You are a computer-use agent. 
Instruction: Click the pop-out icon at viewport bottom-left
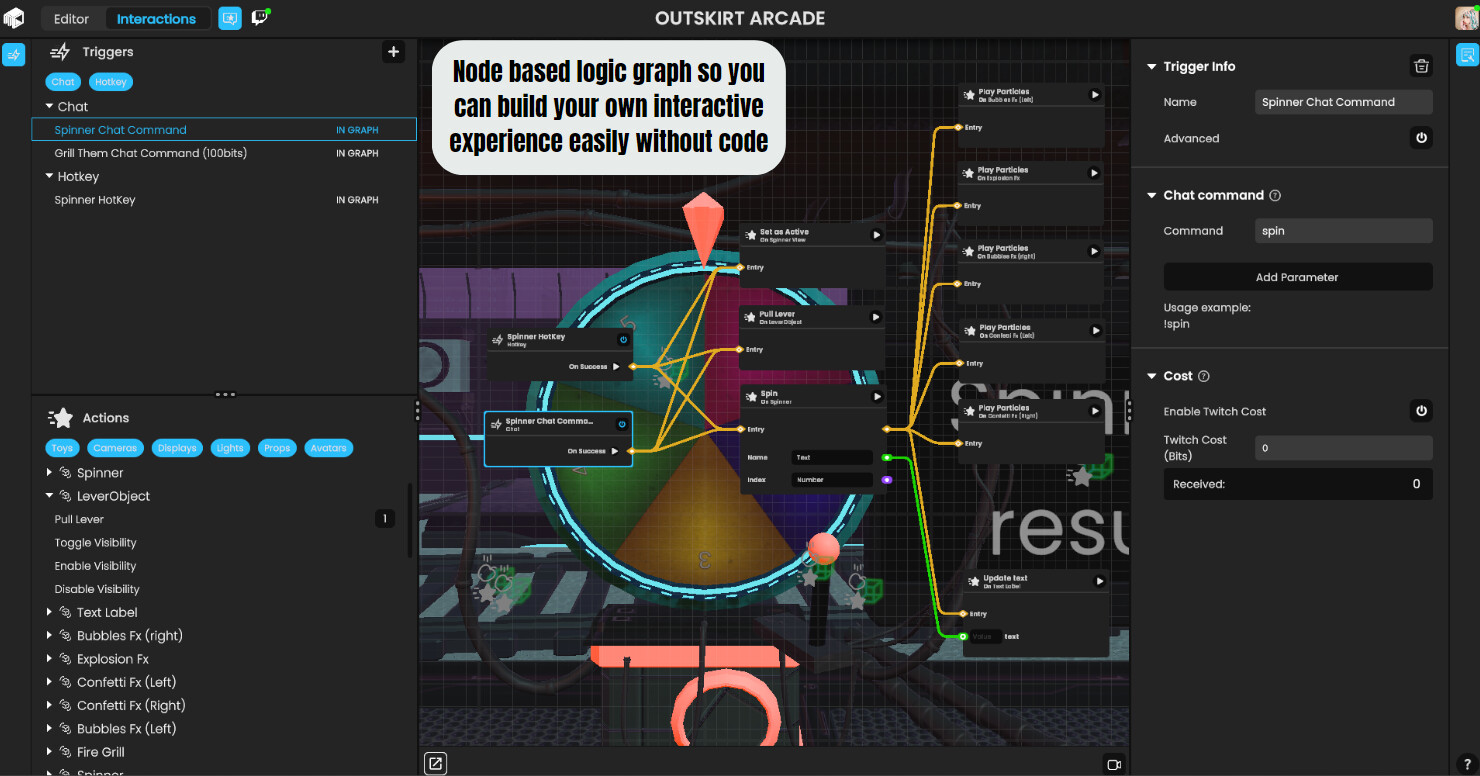tap(435, 764)
